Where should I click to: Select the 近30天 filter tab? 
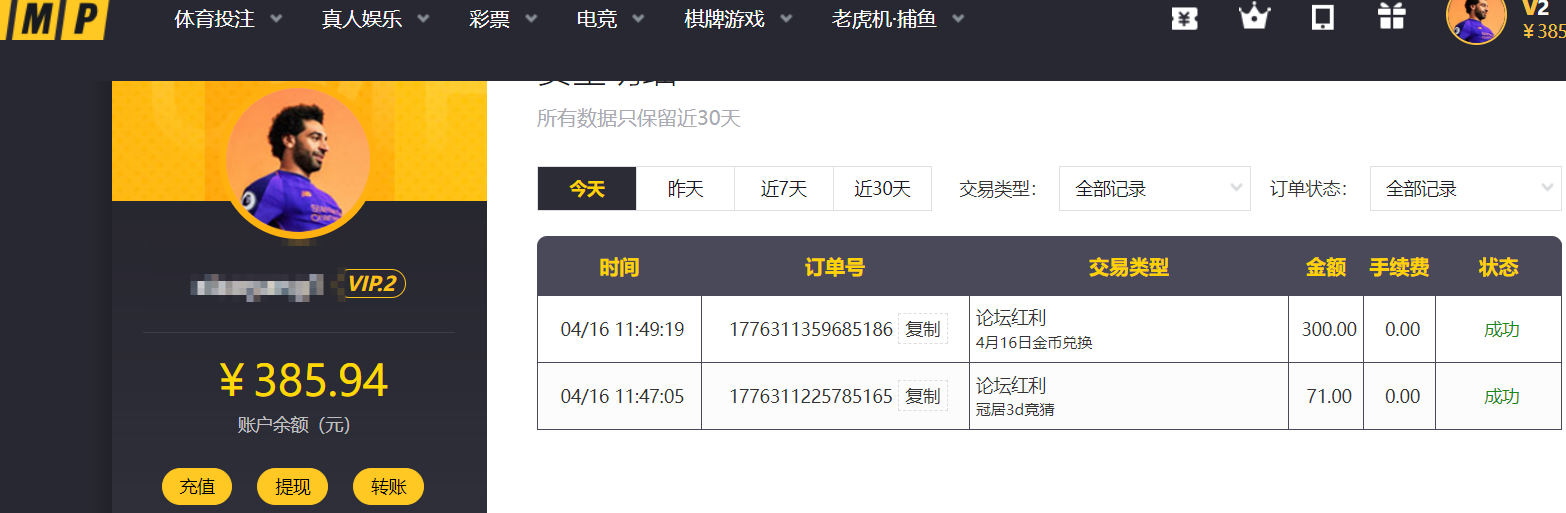point(883,189)
